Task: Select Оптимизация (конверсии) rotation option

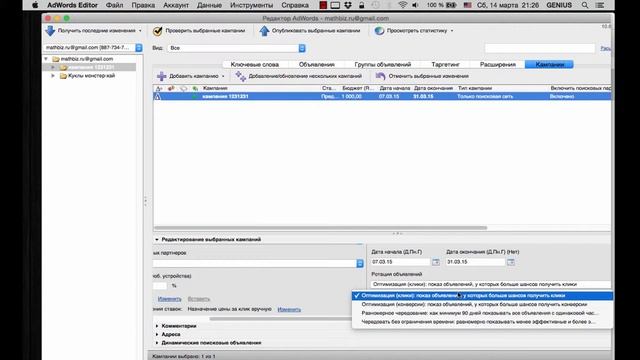Action: click(x=482, y=304)
